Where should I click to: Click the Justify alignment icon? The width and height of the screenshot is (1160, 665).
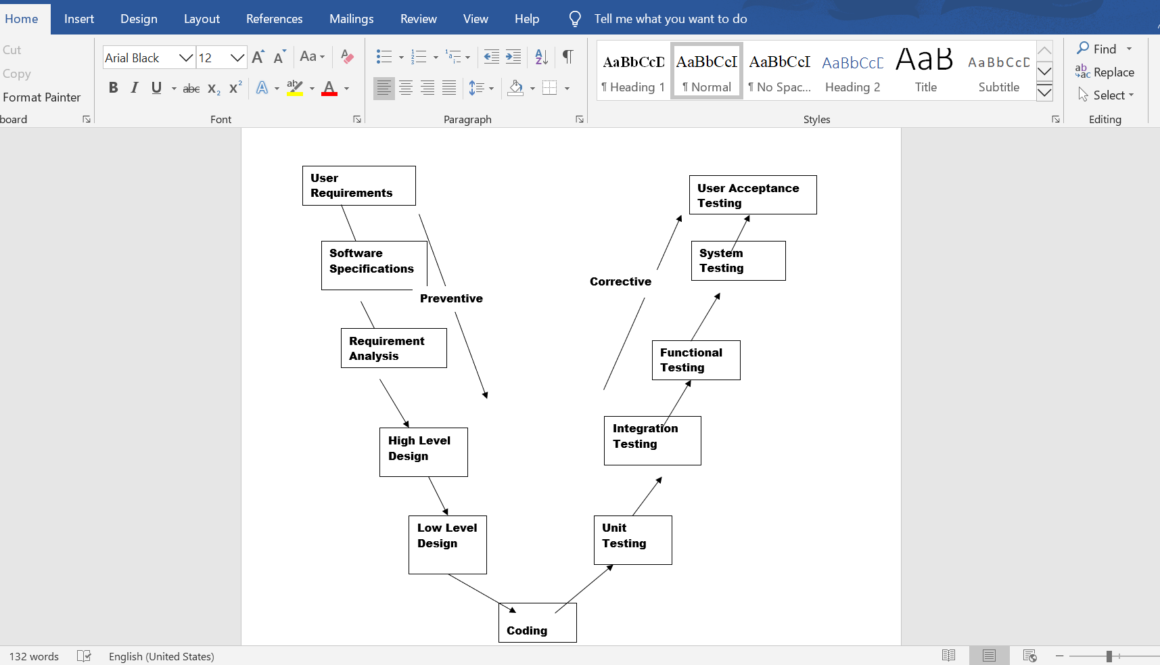click(449, 88)
